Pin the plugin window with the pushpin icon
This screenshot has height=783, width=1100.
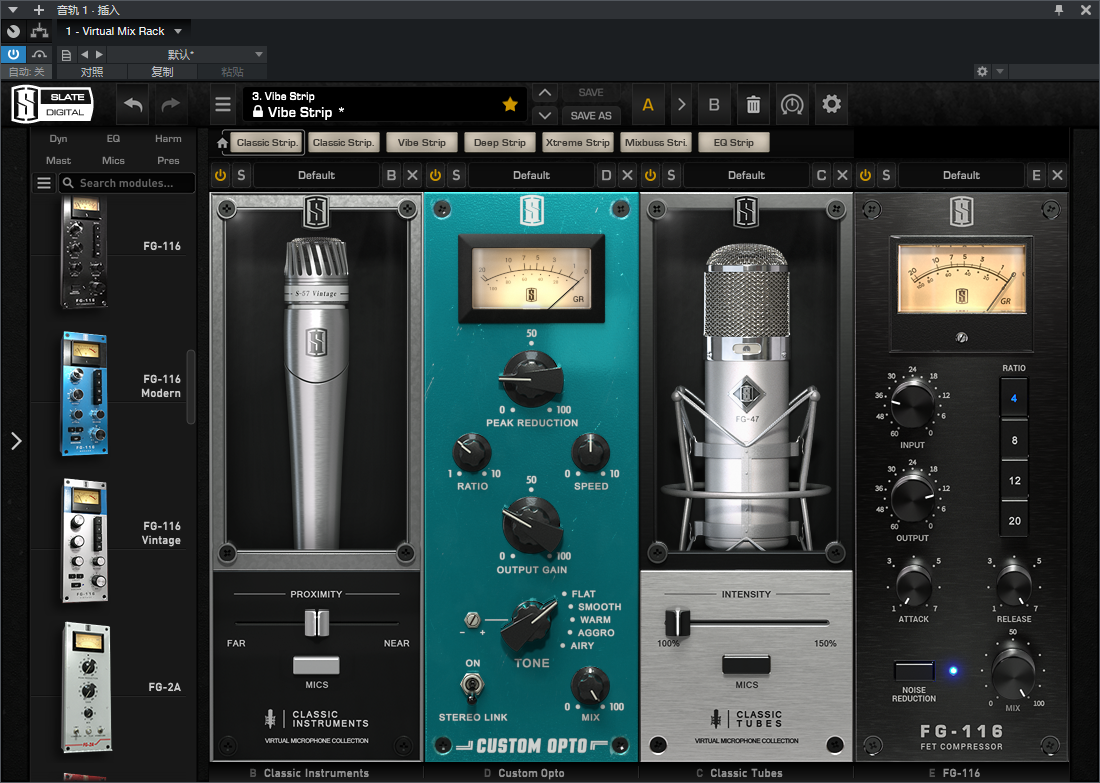(1059, 10)
